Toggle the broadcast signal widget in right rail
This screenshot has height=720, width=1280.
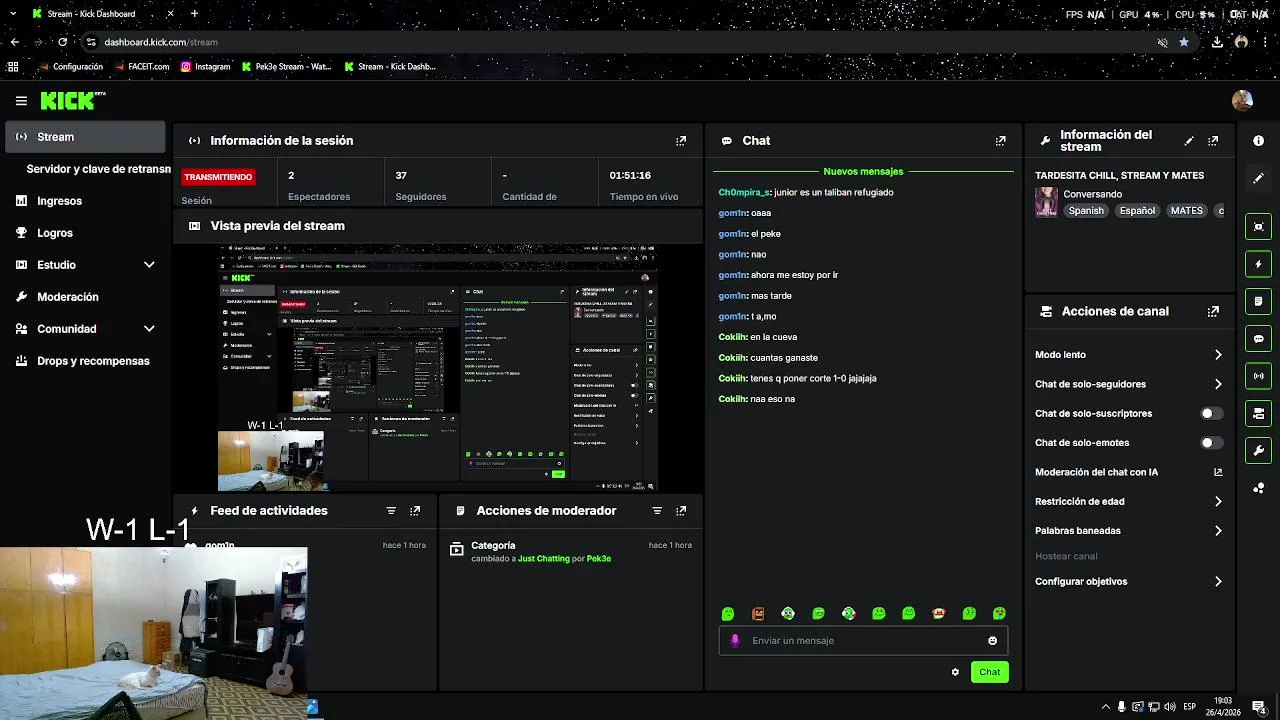coord(1258,376)
